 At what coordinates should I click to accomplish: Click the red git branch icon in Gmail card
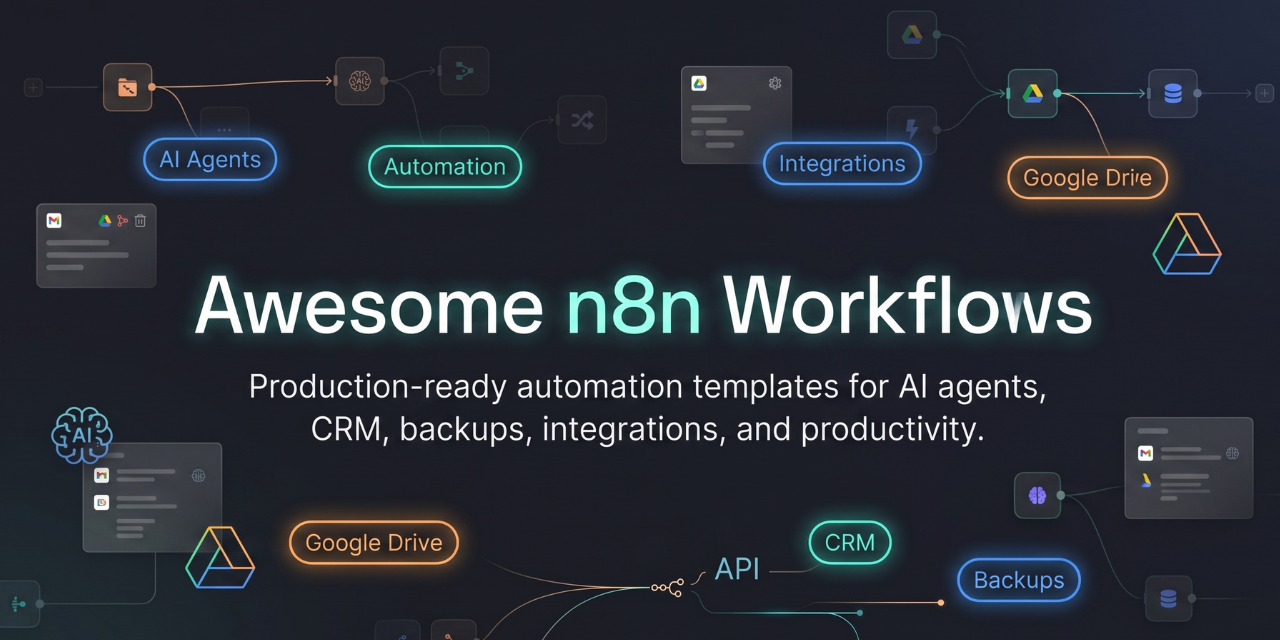(x=122, y=220)
